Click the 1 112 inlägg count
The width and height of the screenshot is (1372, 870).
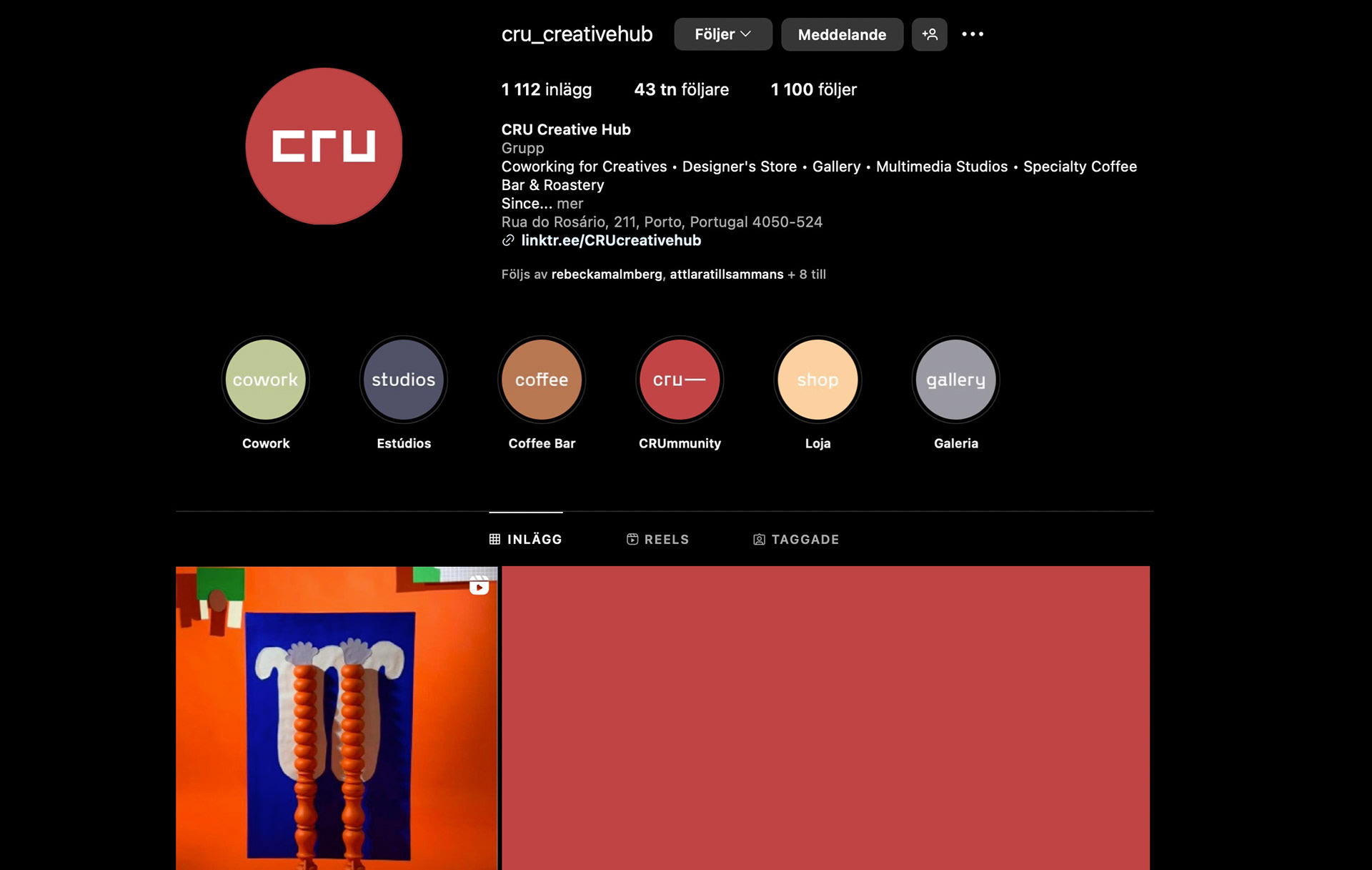click(x=546, y=89)
